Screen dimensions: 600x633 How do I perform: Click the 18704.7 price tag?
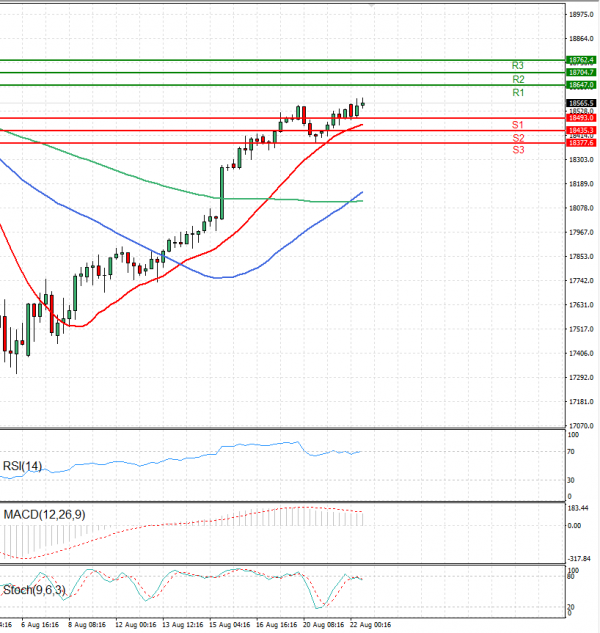(581, 72)
